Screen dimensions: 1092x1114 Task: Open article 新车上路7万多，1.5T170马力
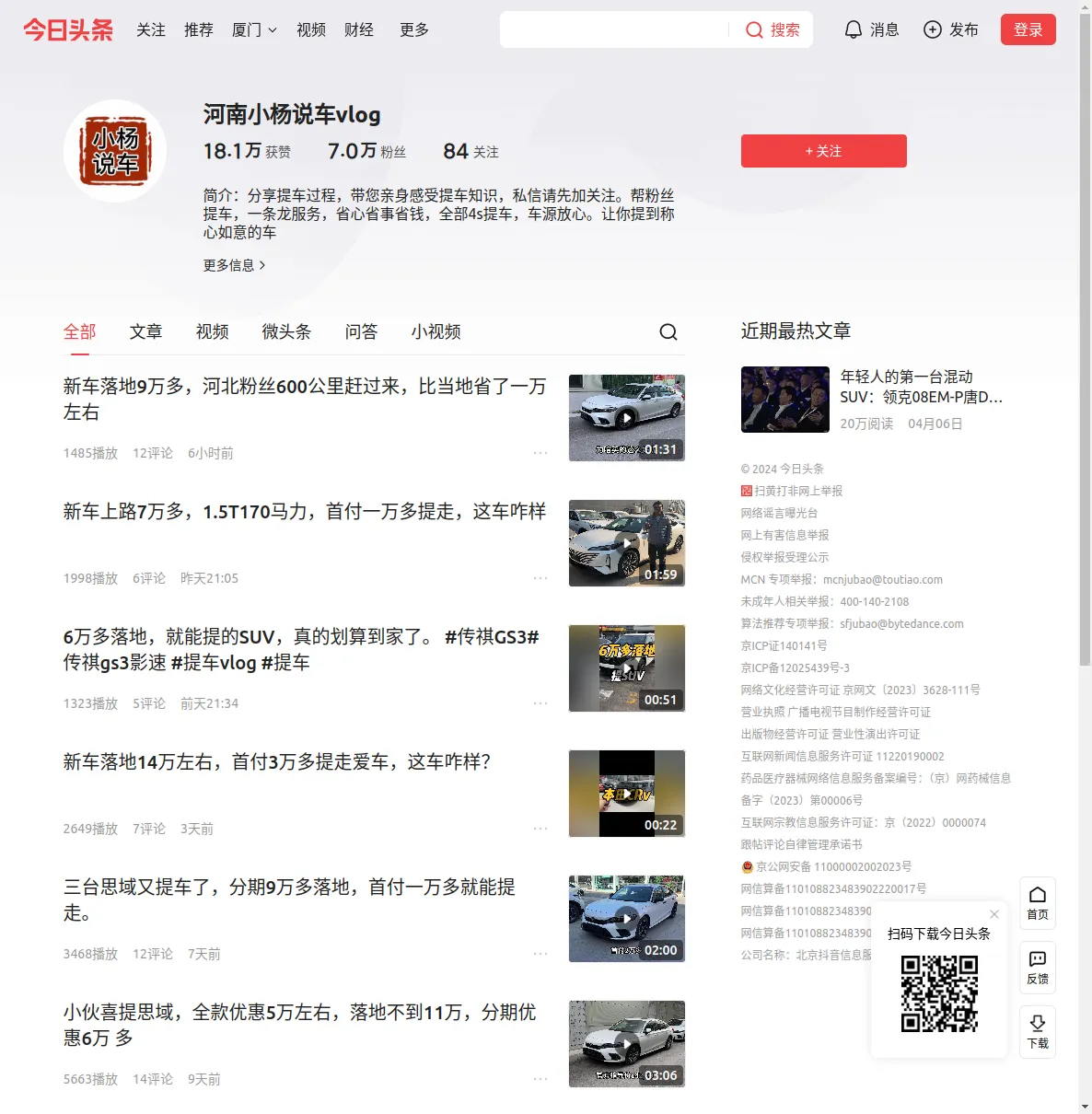(x=305, y=511)
